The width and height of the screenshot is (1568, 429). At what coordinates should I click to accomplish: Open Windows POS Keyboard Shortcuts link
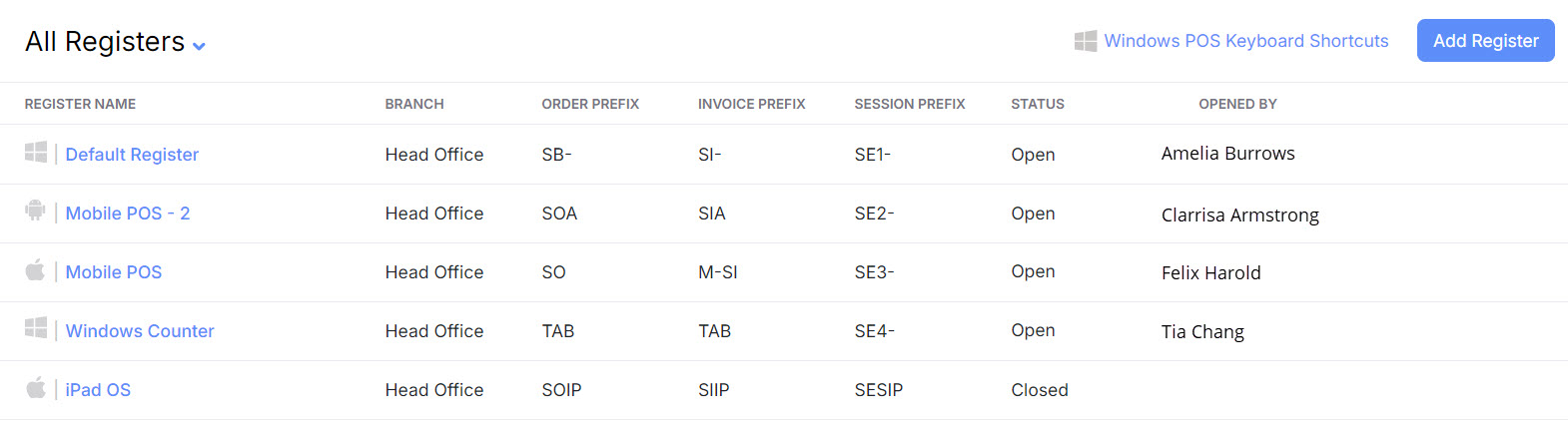[x=1245, y=41]
